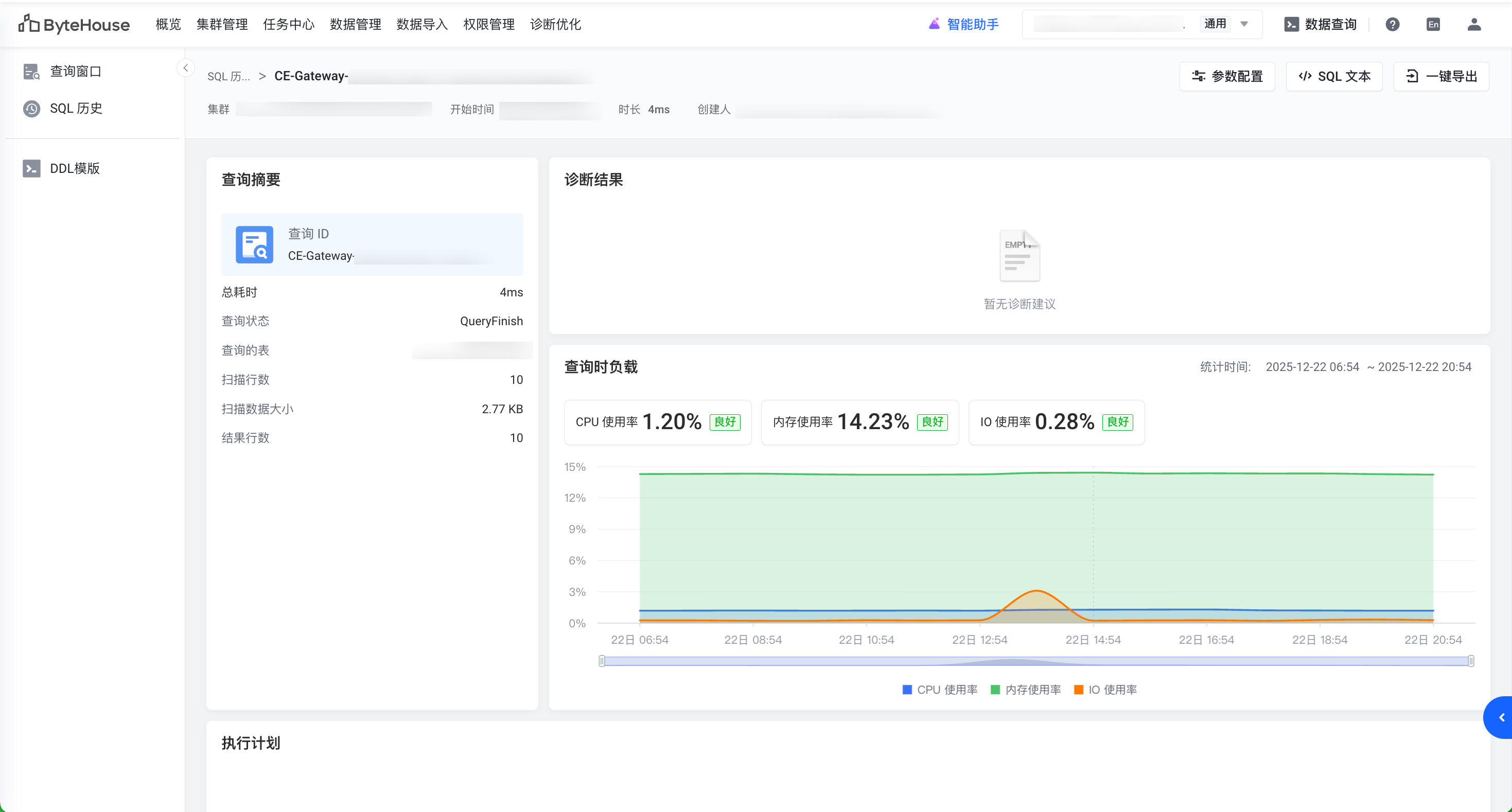
Task: Open SQL 历史 clock icon
Action: 31,109
